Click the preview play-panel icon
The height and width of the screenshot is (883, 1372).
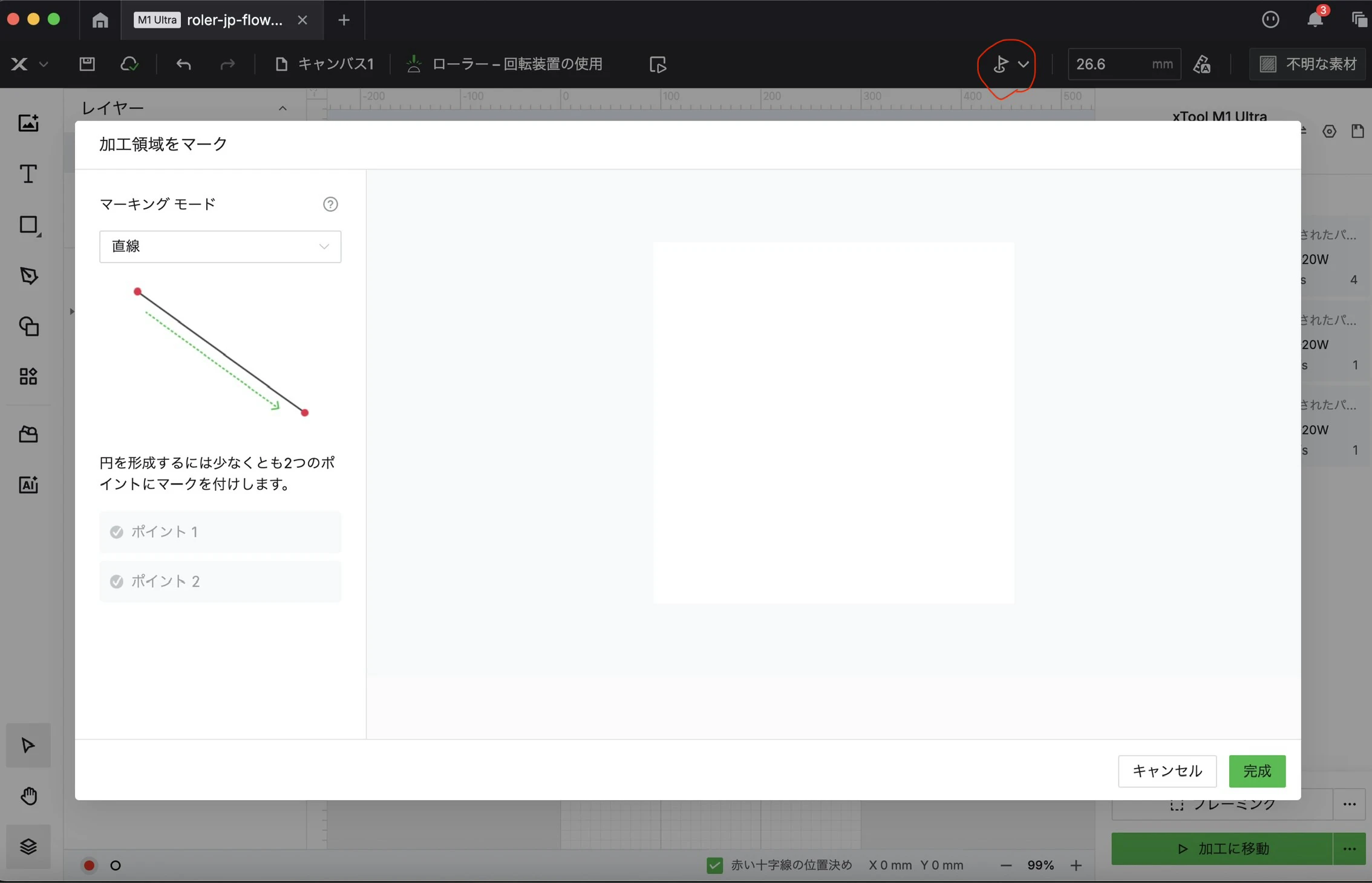click(x=658, y=64)
